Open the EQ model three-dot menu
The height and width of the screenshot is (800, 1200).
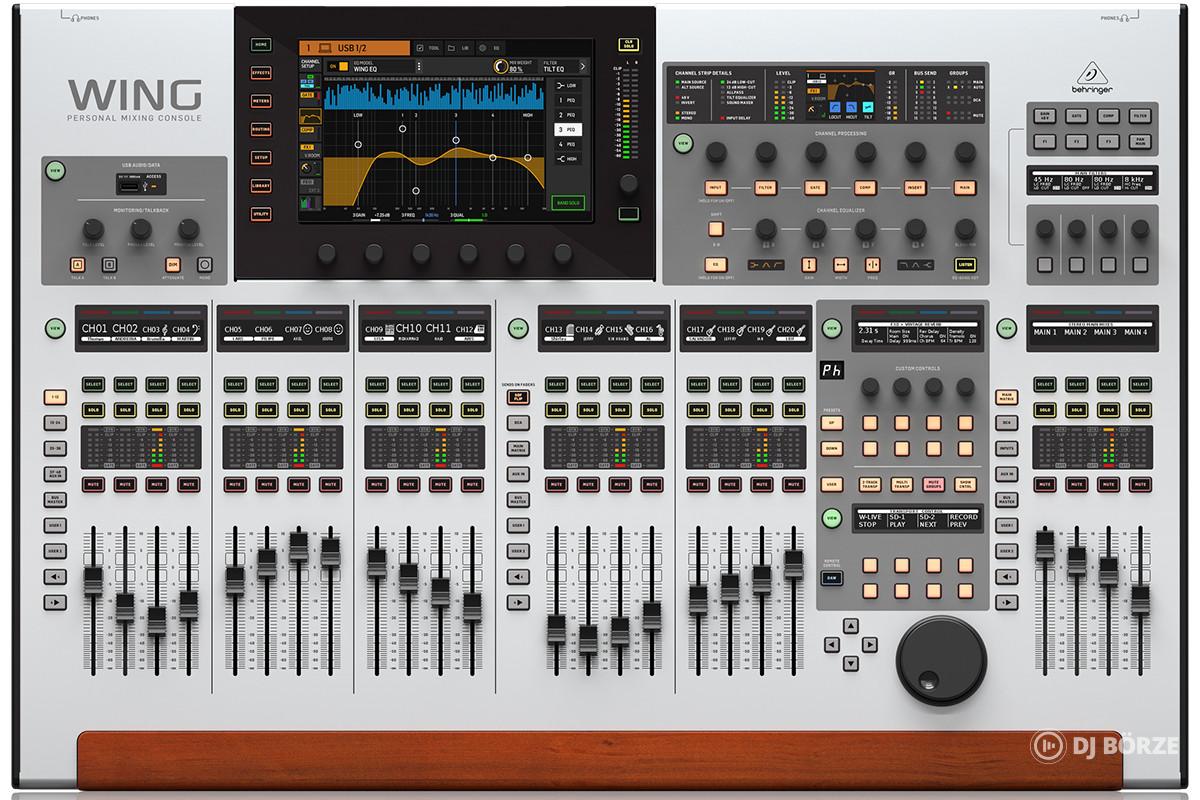click(x=418, y=67)
